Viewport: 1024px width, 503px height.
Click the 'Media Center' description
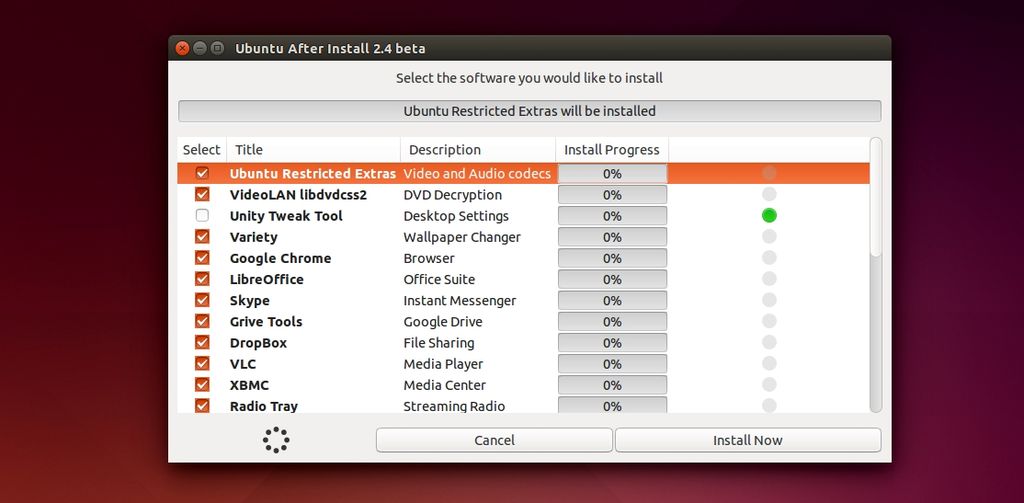click(x=445, y=385)
